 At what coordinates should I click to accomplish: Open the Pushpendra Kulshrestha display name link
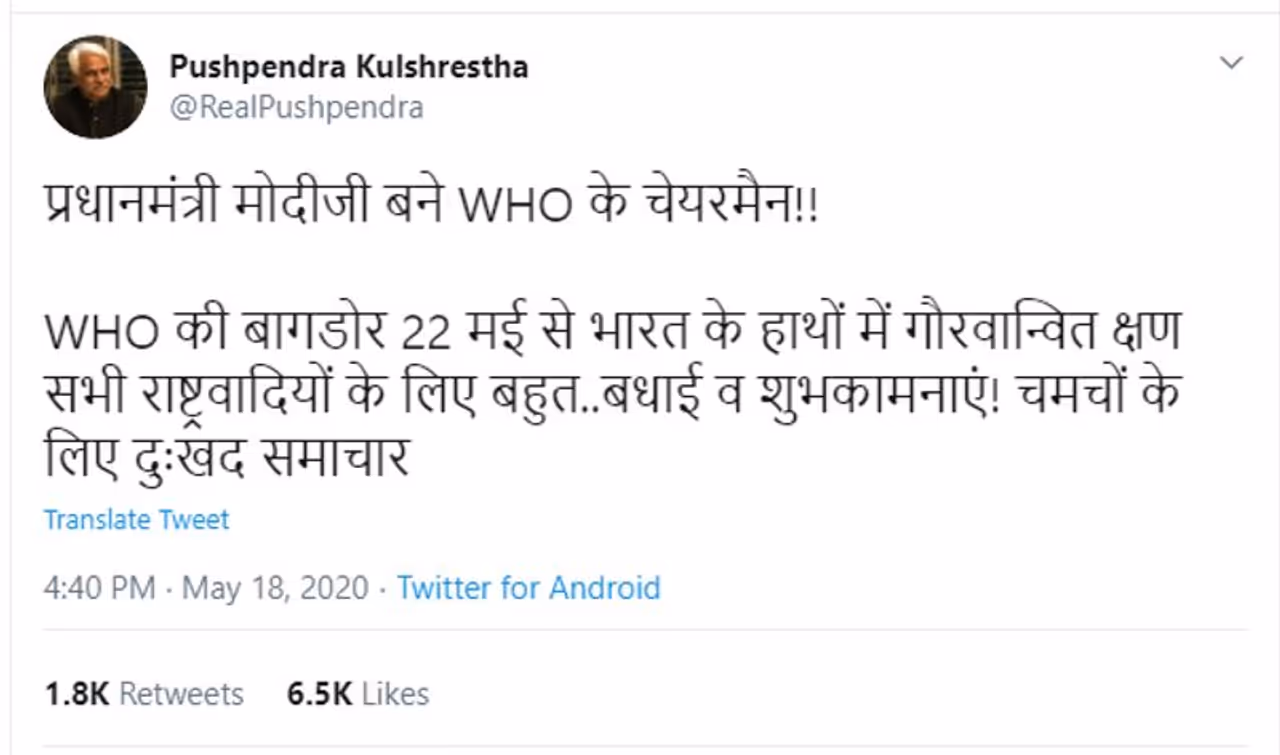tap(349, 67)
